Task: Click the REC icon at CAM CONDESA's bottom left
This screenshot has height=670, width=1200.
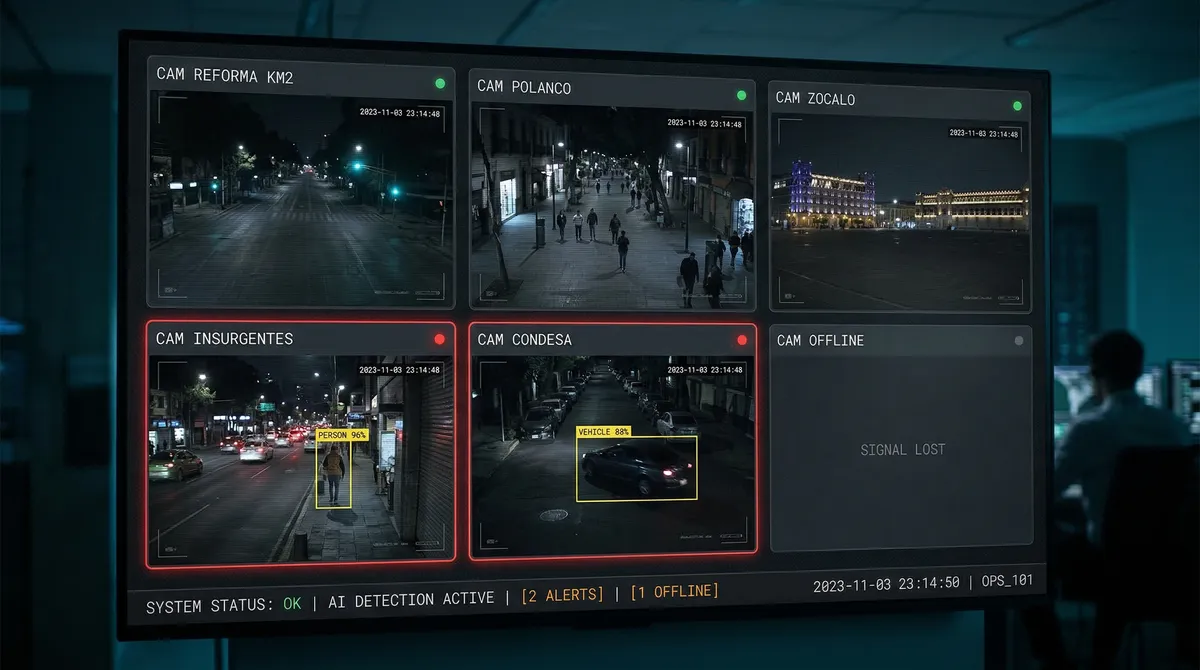Action: tap(490, 541)
